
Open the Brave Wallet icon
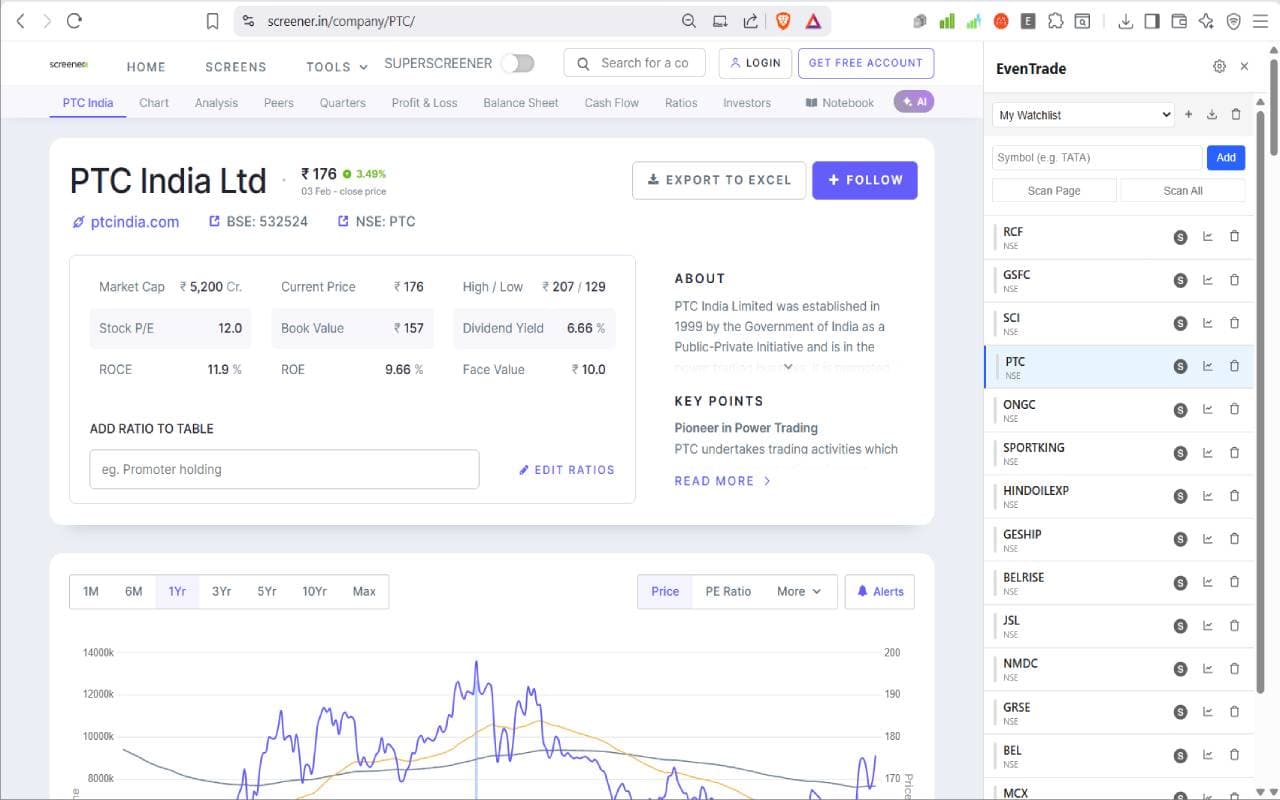(x=1179, y=21)
